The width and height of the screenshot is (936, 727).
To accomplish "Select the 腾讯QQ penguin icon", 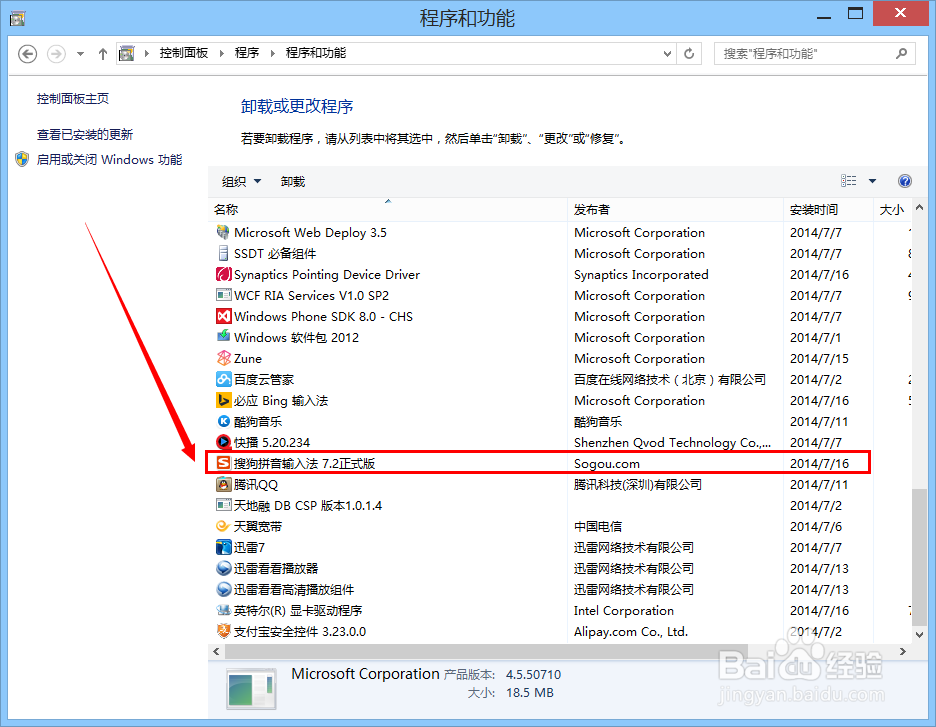I will tap(223, 484).
